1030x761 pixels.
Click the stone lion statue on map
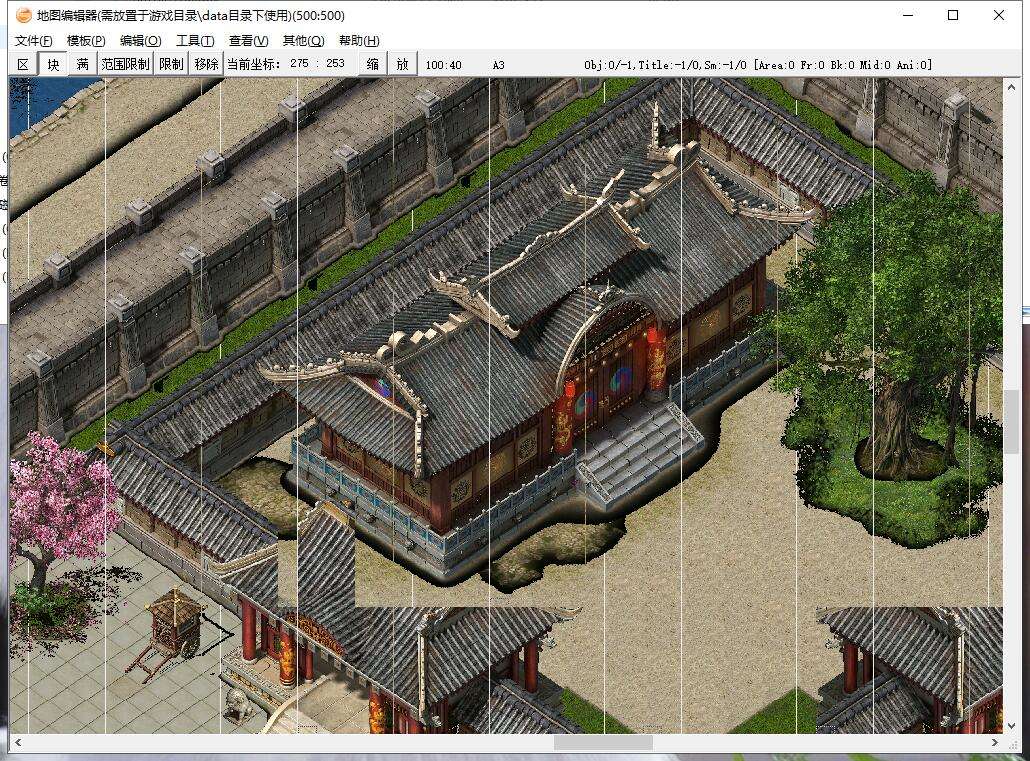click(x=238, y=704)
